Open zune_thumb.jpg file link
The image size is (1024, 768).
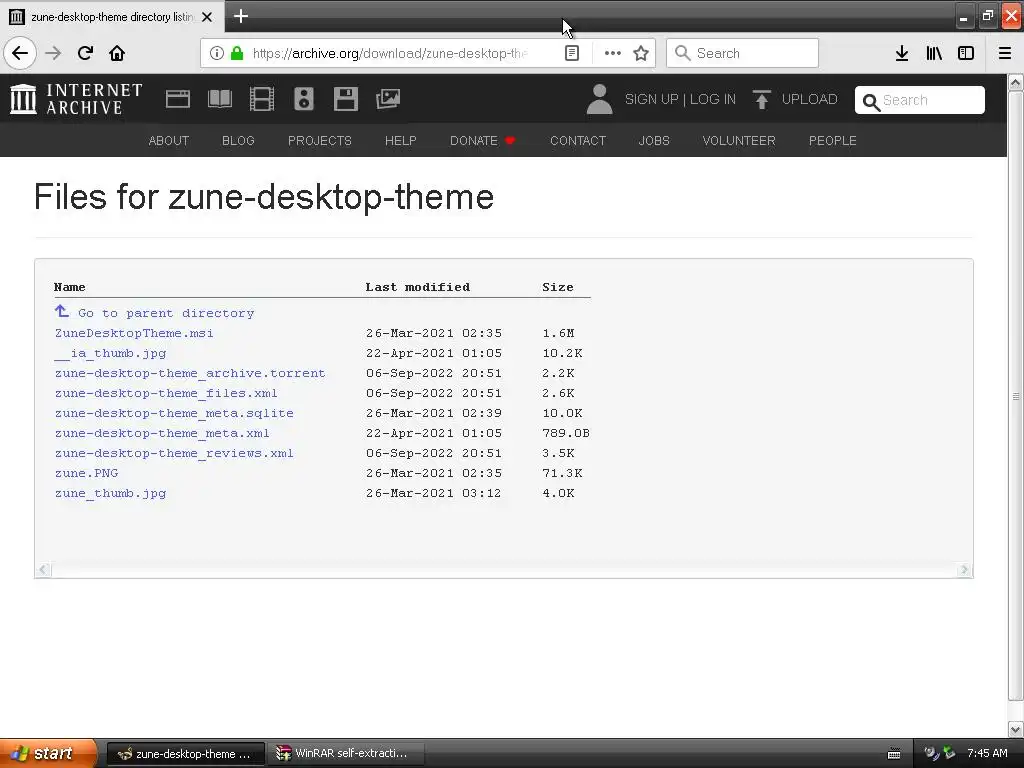click(110, 493)
